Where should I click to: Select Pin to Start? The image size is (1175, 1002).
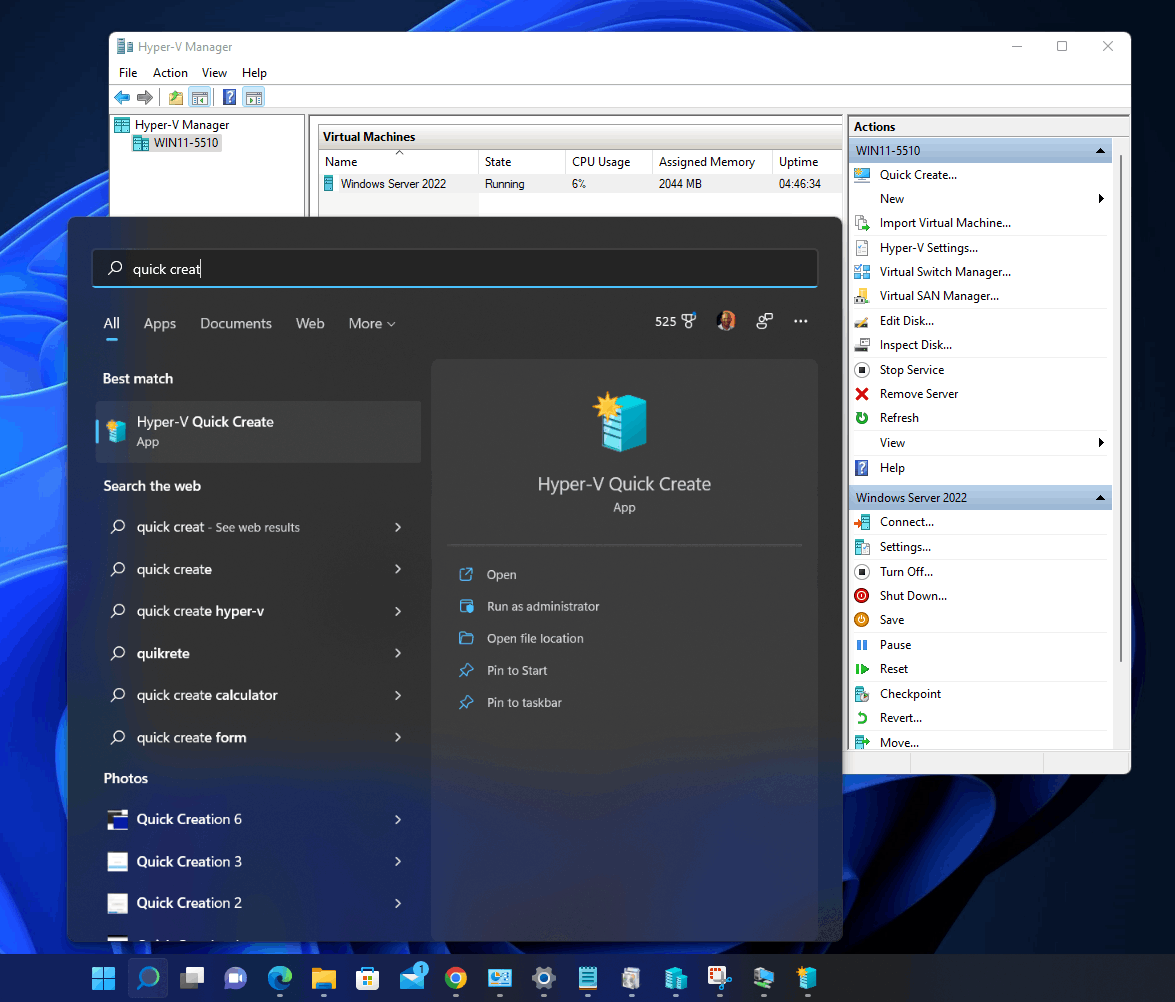517,670
